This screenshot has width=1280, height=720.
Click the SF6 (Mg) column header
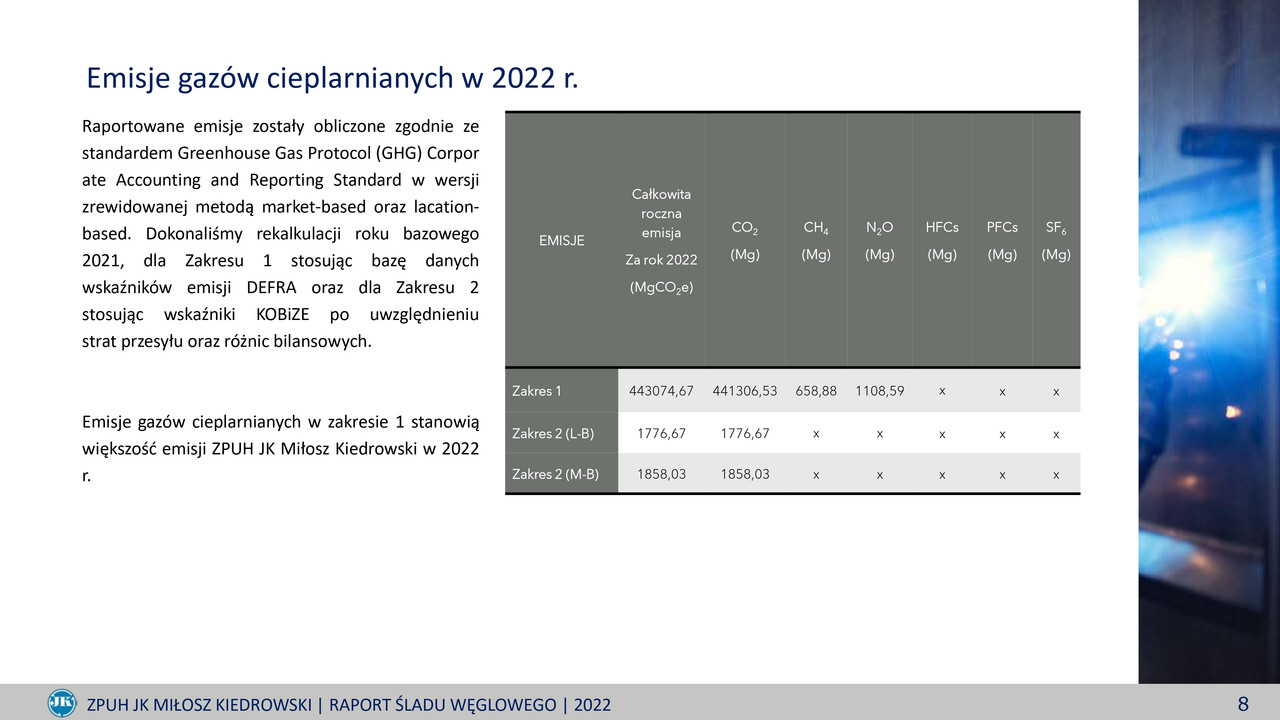pyautogui.click(x=1056, y=241)
